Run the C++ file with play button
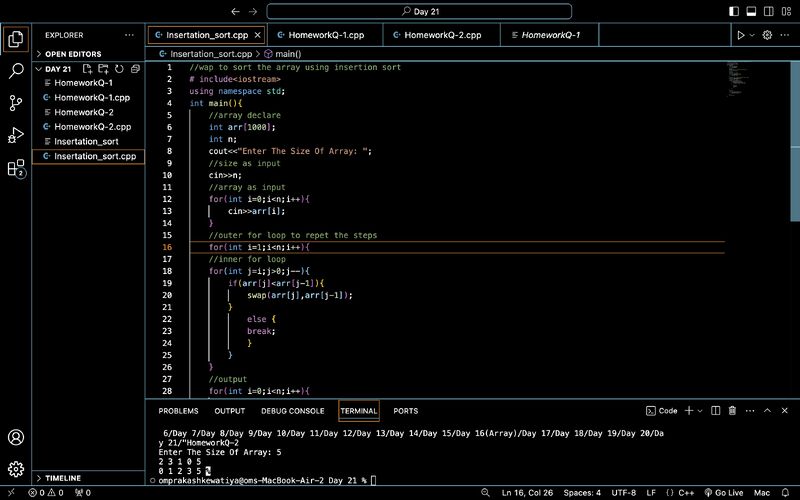Image resolution: width=800 pixels, height=500 pixels. pos(740,35)
